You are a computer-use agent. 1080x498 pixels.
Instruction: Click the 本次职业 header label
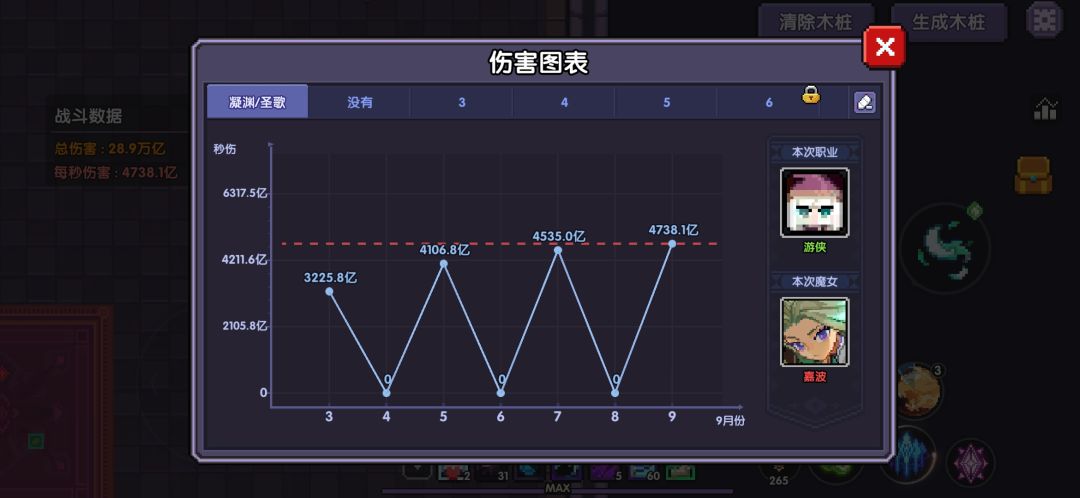click(814, 153)
